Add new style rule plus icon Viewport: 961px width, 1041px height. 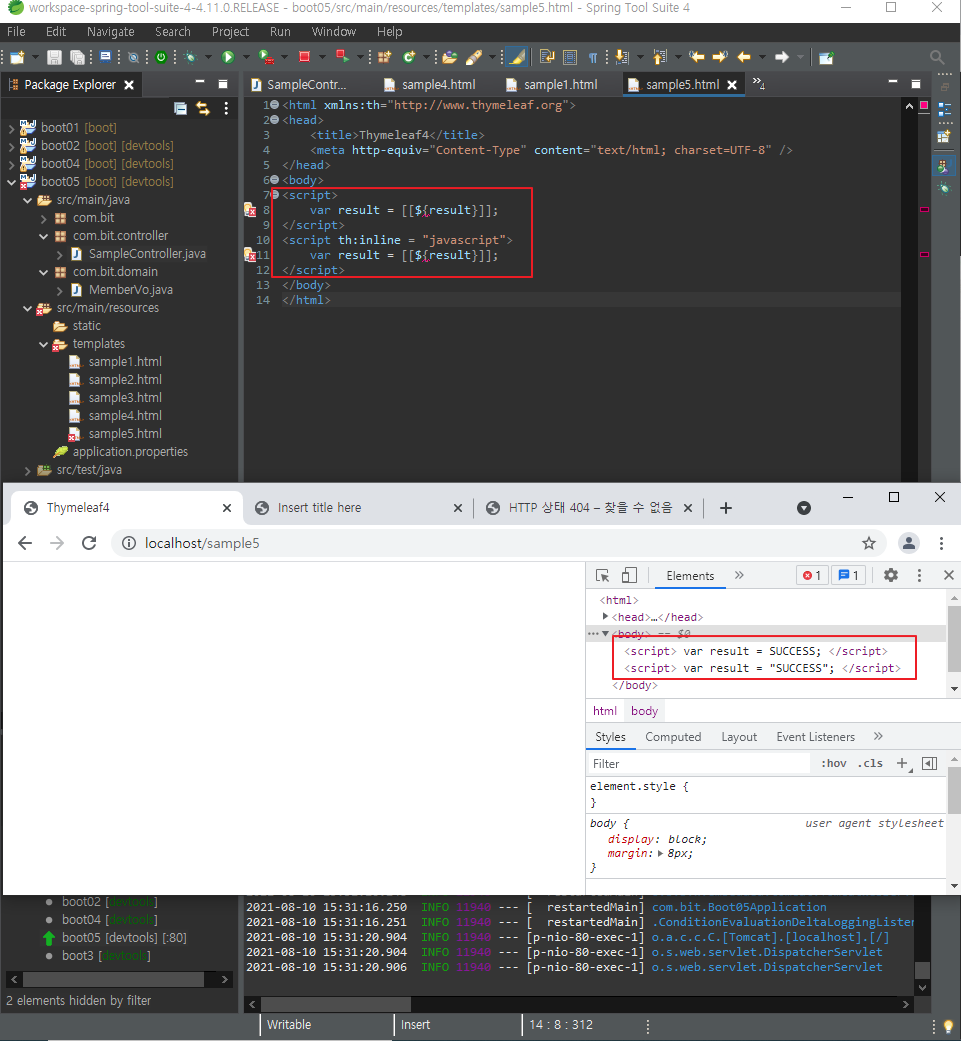point(902,763)
